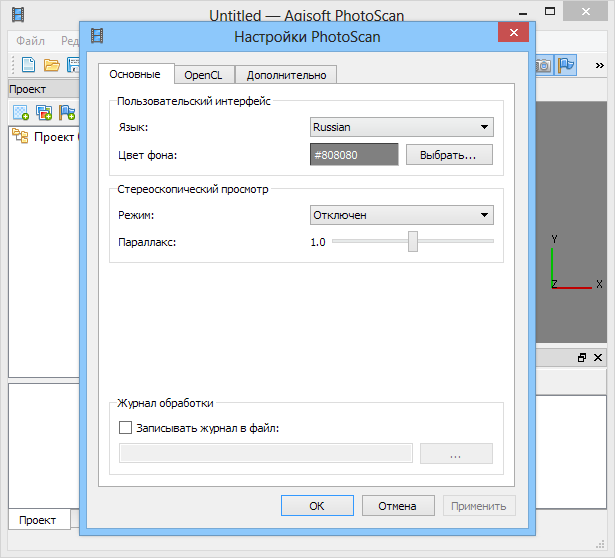Click the blue flags toolbar icon
Image resolution: width=615 pixels, height=558 pixels.
click(x=566, y=65)
